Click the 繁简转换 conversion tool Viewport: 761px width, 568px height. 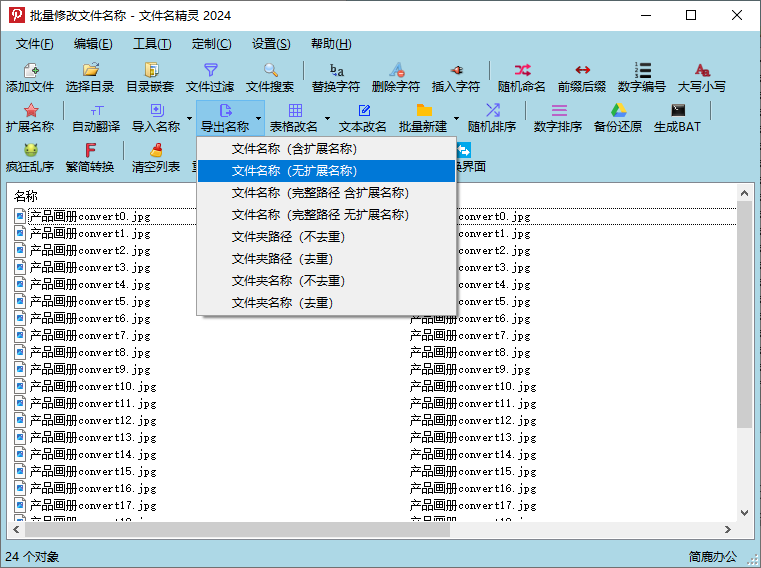(90, 157)
